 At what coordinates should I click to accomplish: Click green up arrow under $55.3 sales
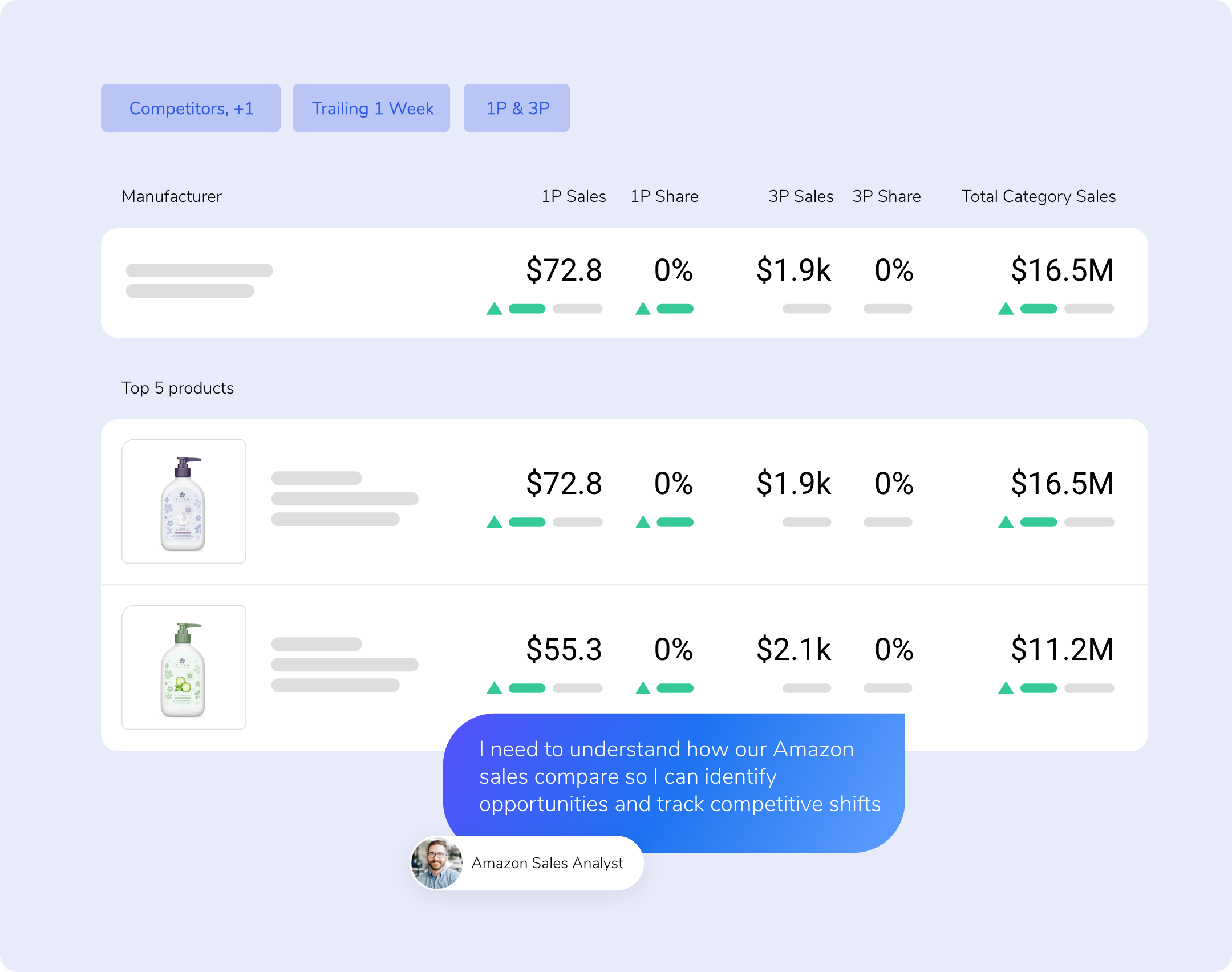pos(494,688)
